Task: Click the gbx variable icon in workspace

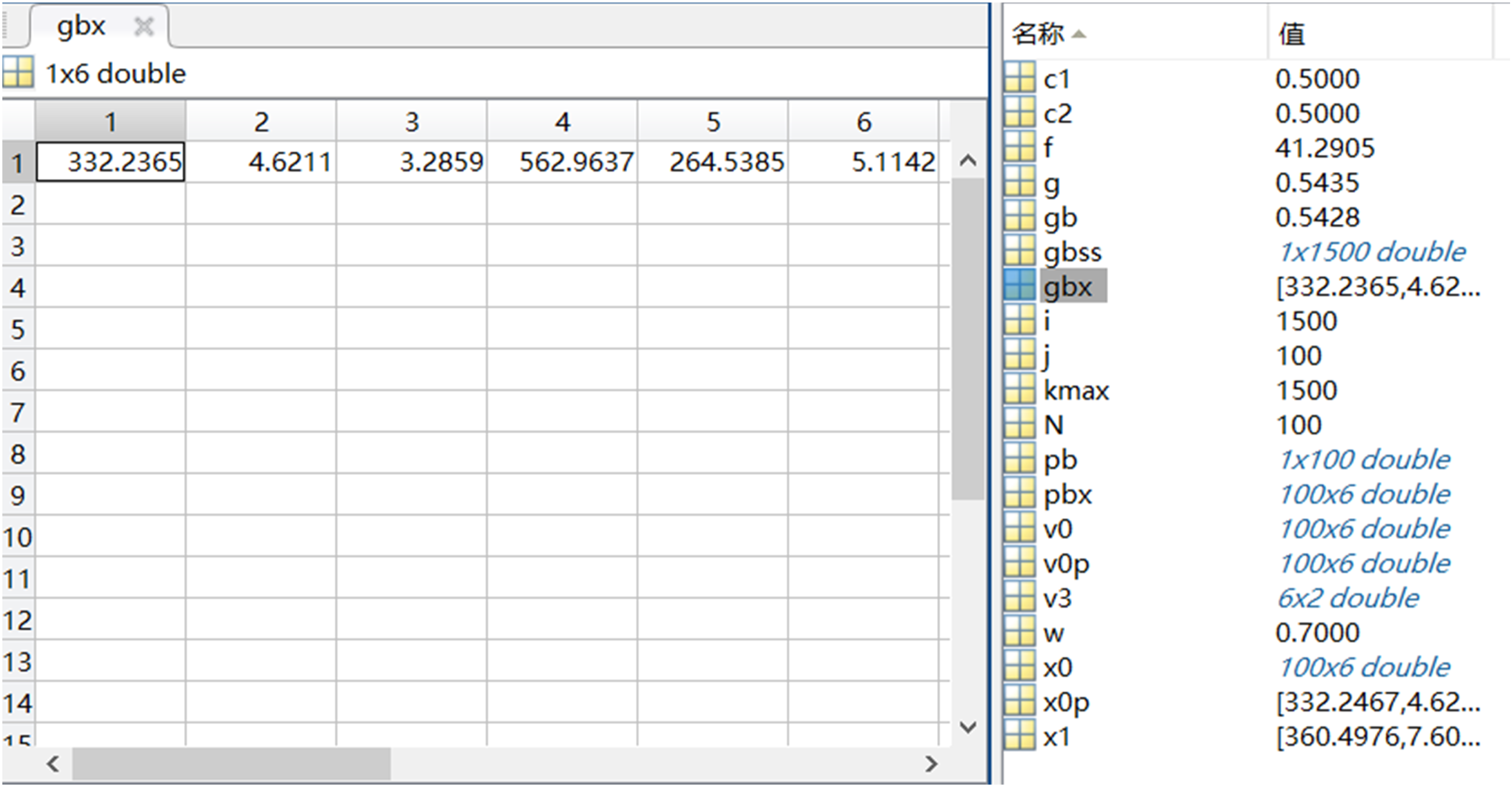Action: [x=1020, y=285]
